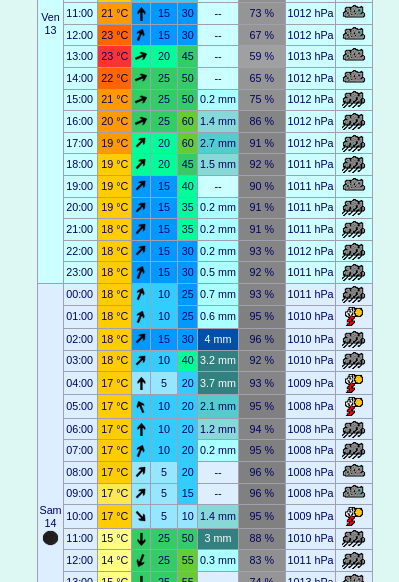Click the 75 % humidity cell
Screen dimensions: 399x582
262,99
